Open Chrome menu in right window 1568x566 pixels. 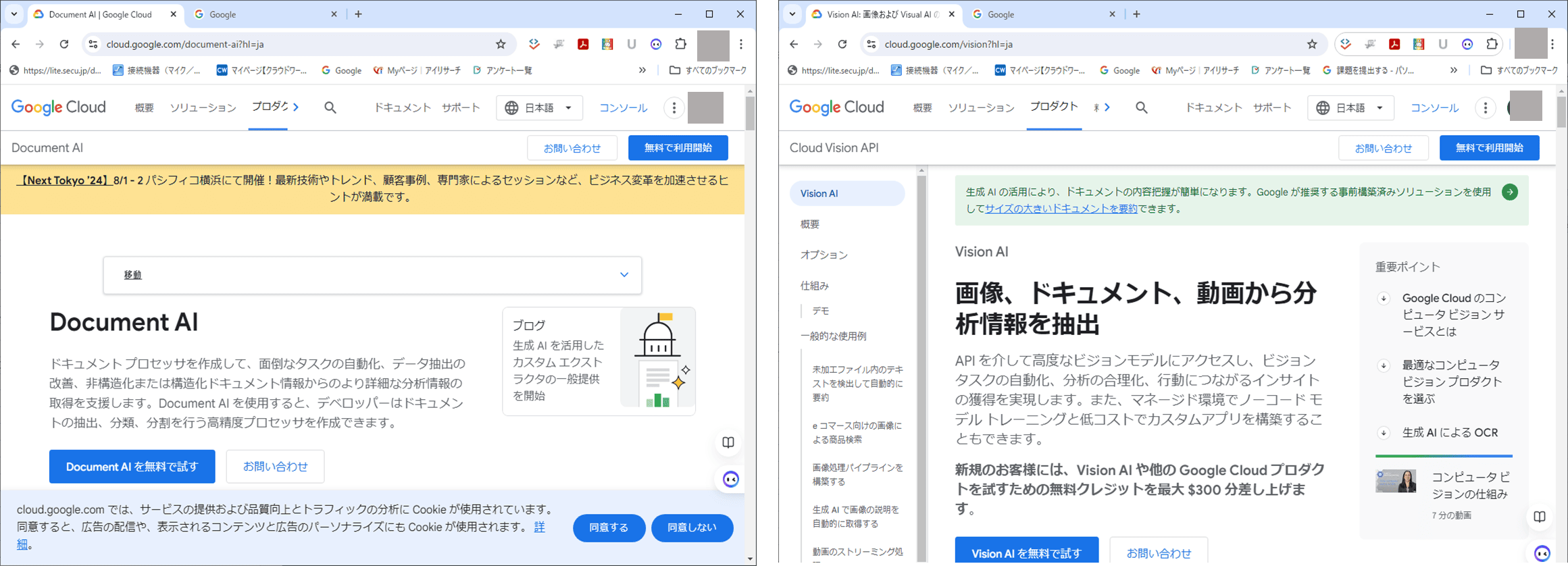coord(1553,44)
